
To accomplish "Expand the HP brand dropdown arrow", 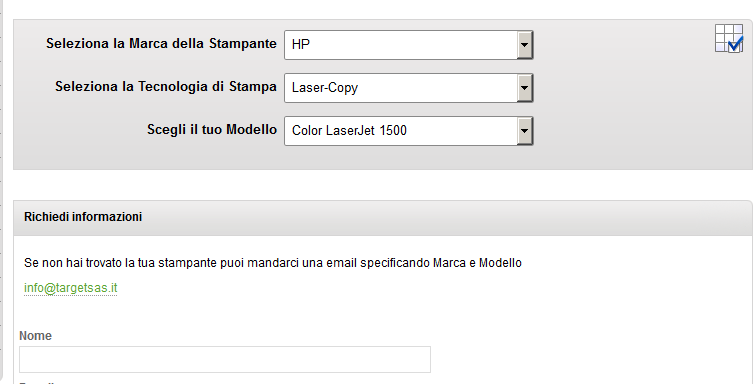I will [525, 45].
